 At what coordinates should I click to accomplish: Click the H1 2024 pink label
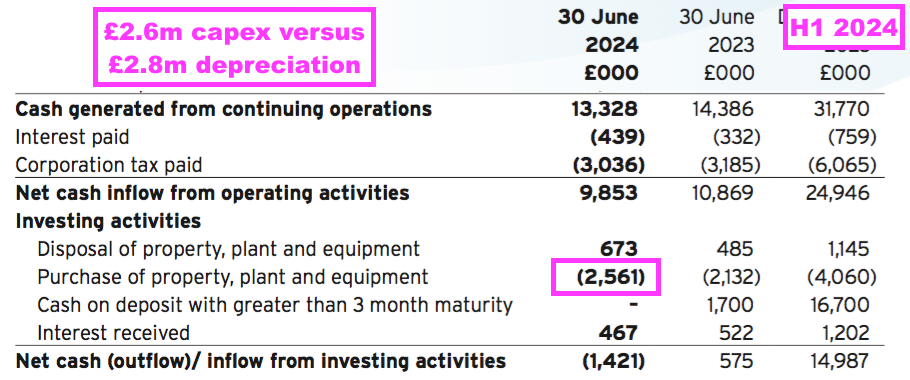844,27
